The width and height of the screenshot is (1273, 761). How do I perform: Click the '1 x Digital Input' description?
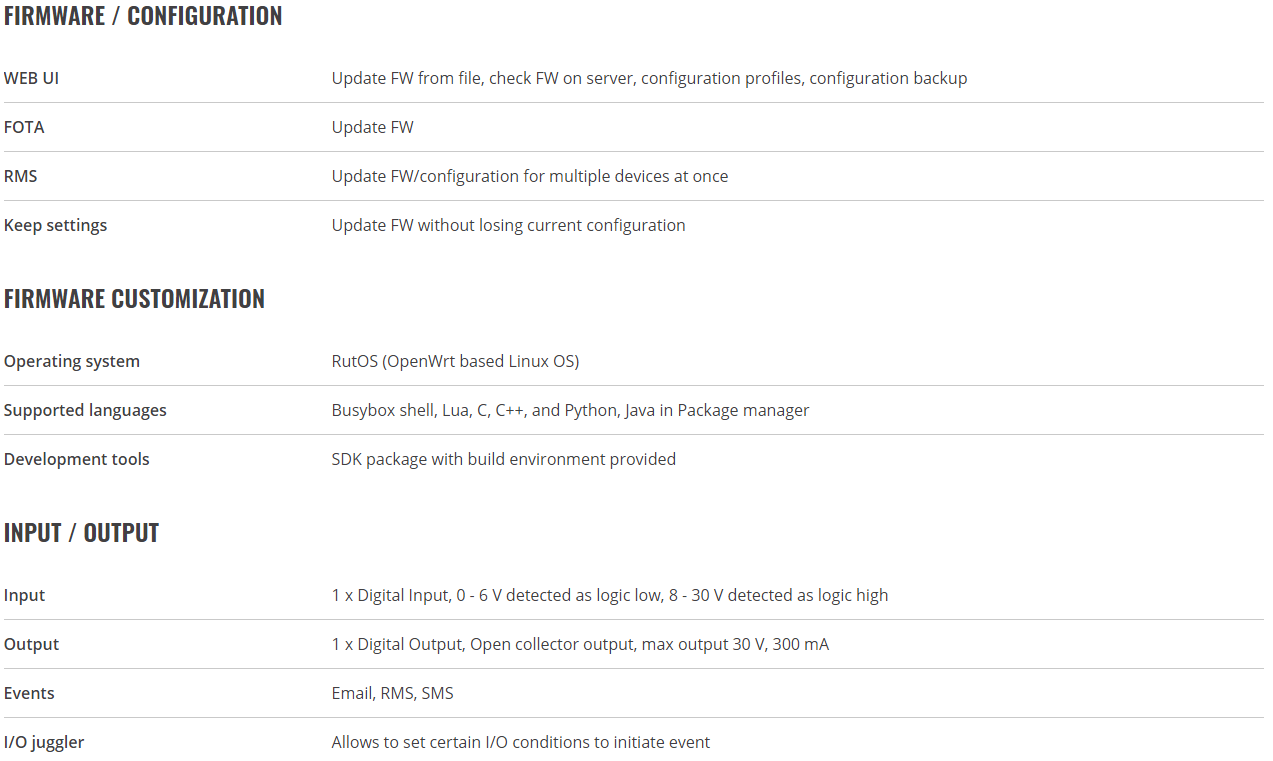coord(390,595)
